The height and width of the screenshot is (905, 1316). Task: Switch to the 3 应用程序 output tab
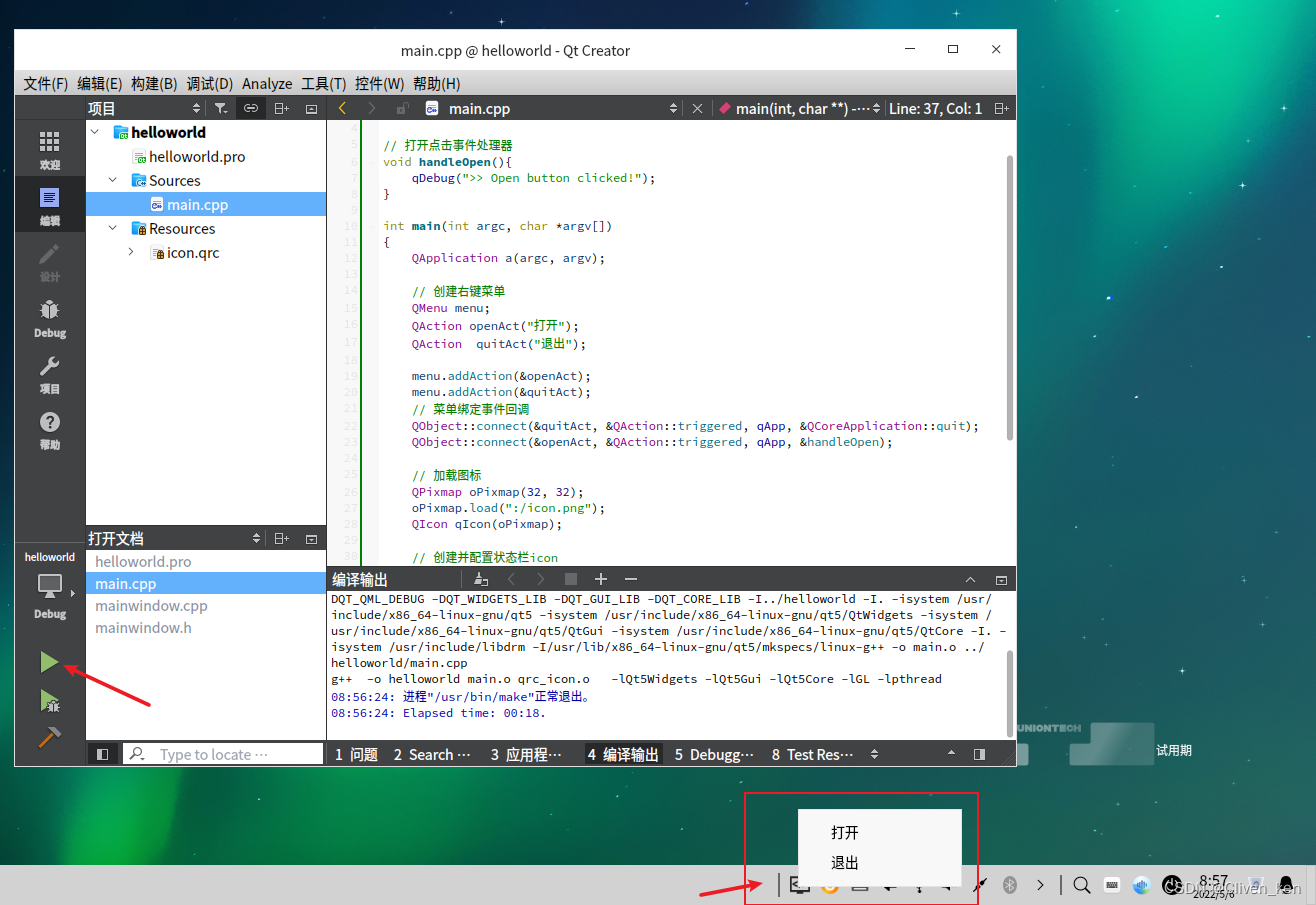point(526,754)
